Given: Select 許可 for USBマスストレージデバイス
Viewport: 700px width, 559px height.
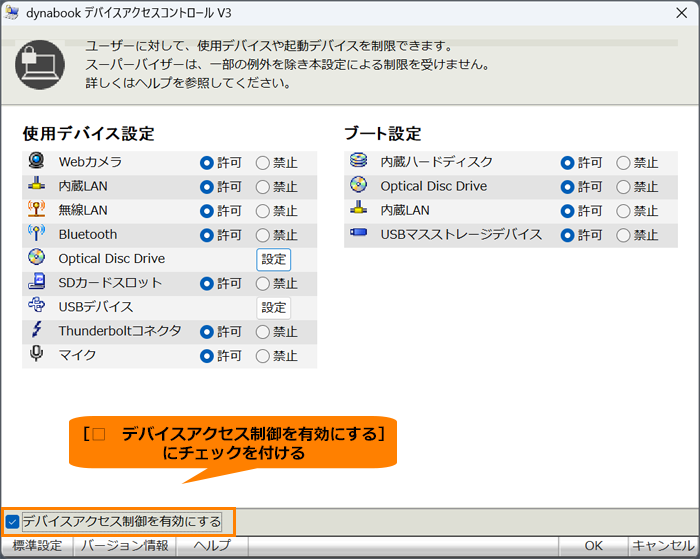Looking at the screenshot, I should pyautogui.click(x=567, y=235).
